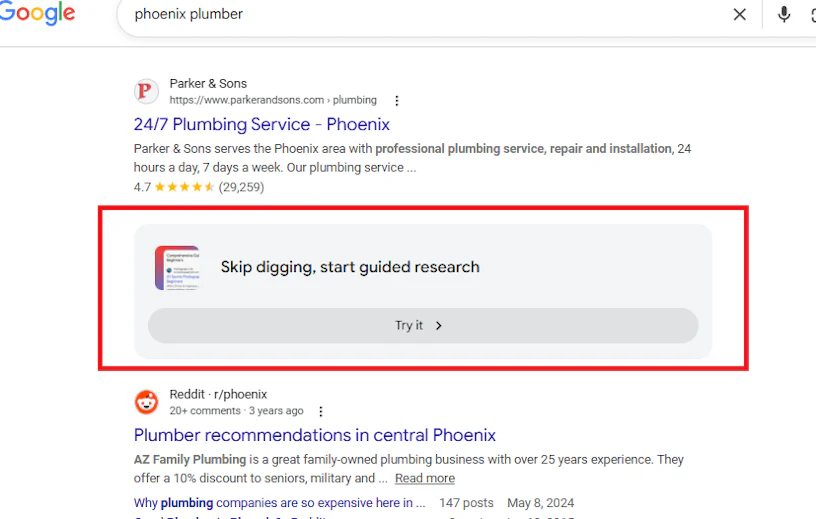
Task: Start voice search with the microphone icon
Action: tap(784, 14)
